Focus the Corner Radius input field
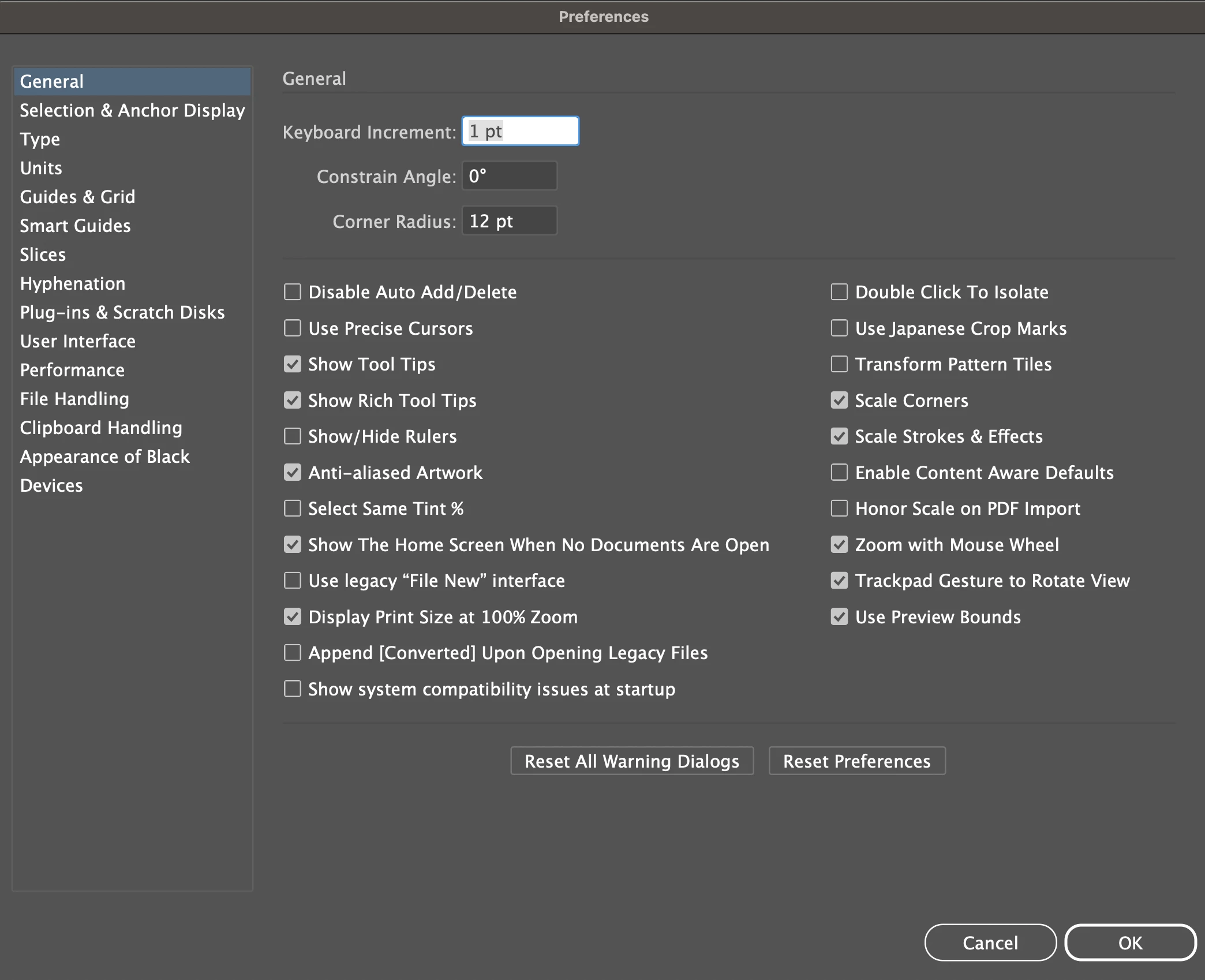 pyautogui.click(x=509, y=221)
